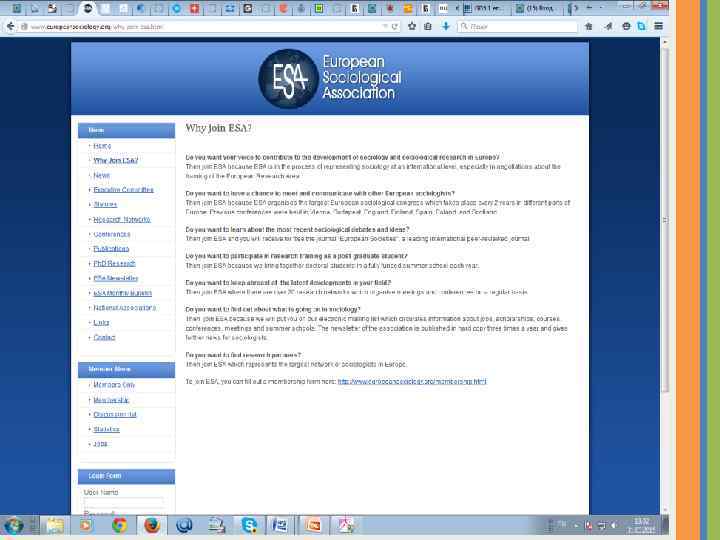Switch to the tab with the green square icon
The image size is (720, 540).
tap(319, 8)
